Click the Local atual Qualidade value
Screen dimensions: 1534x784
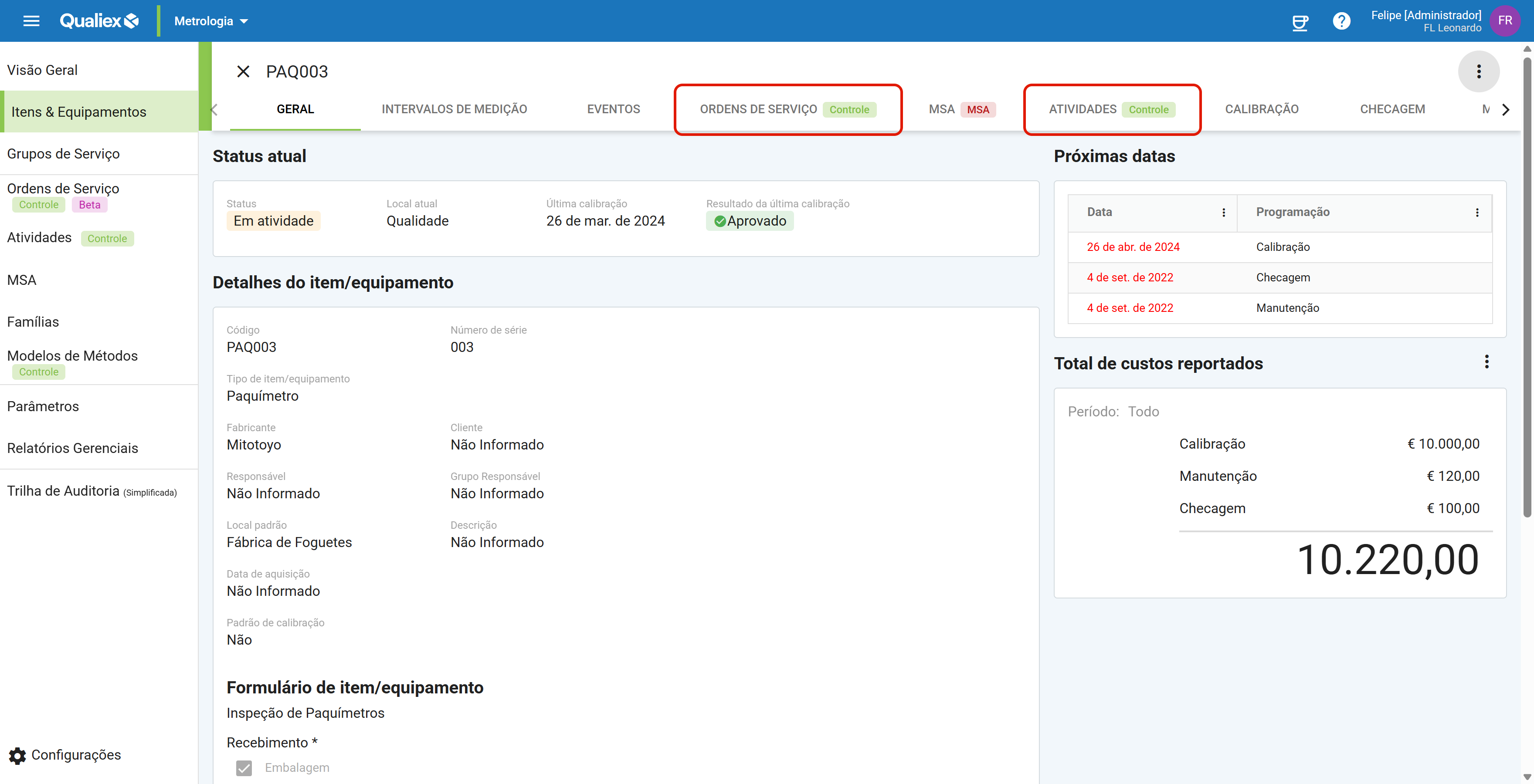[x=417, y=221]
